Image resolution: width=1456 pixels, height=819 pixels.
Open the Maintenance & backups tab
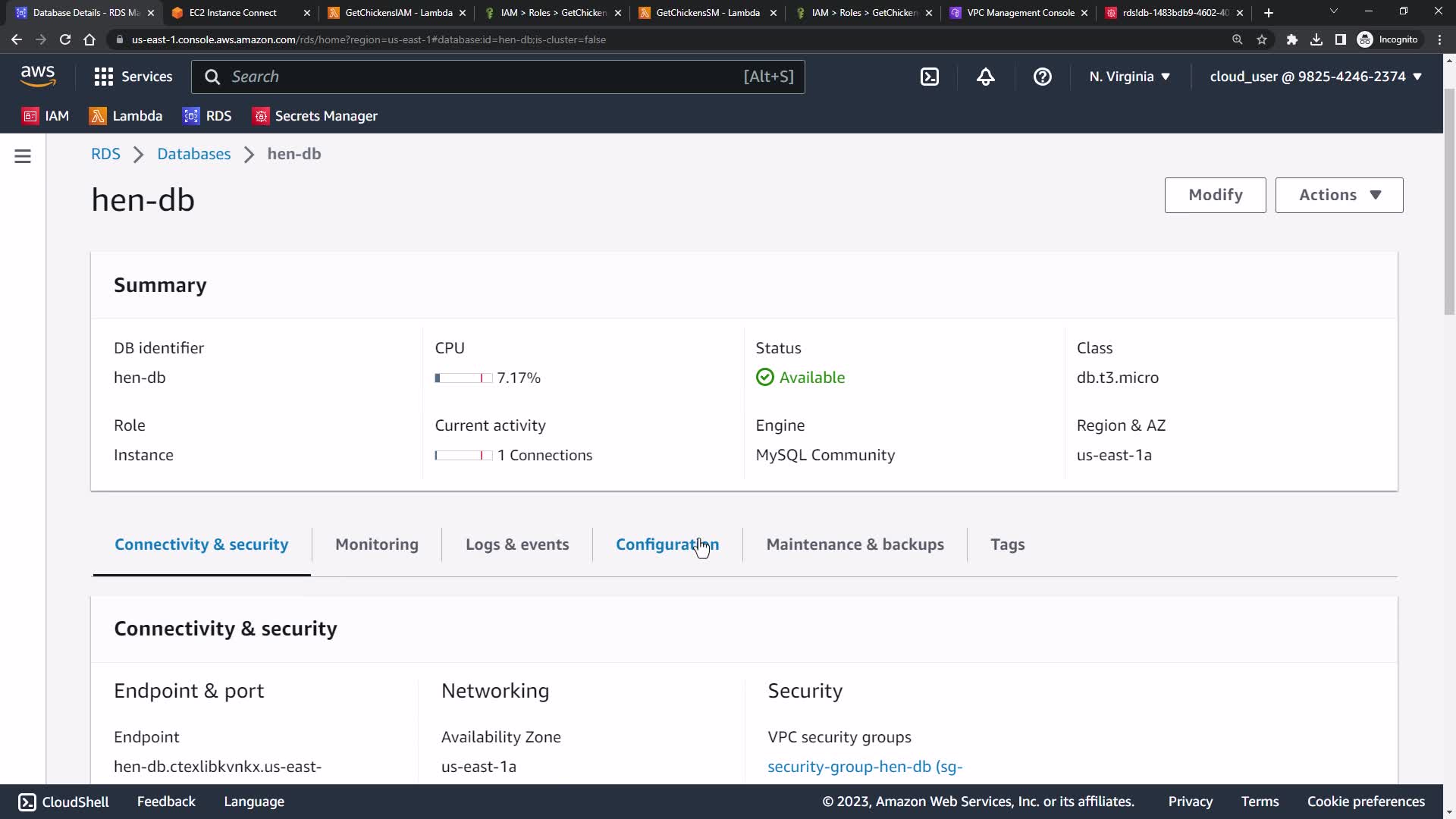855,544
